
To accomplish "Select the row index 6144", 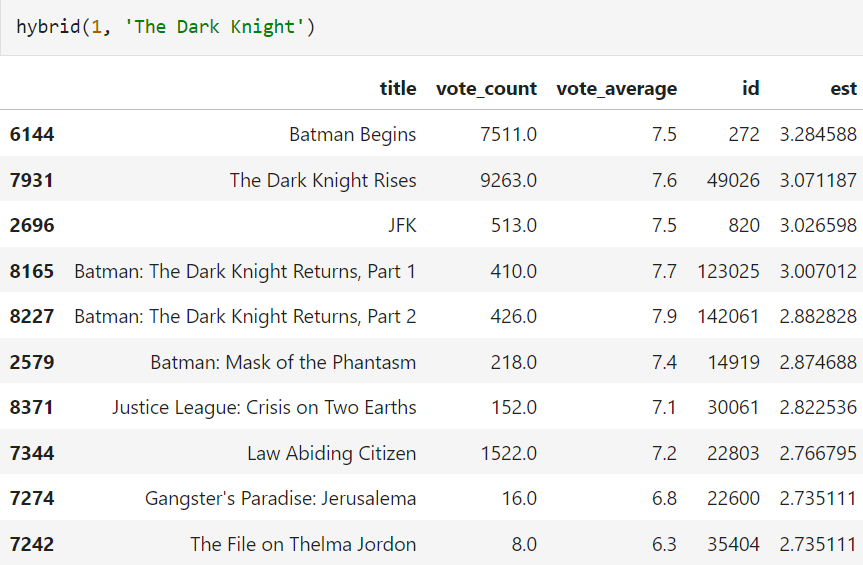I will coord(32,134).
